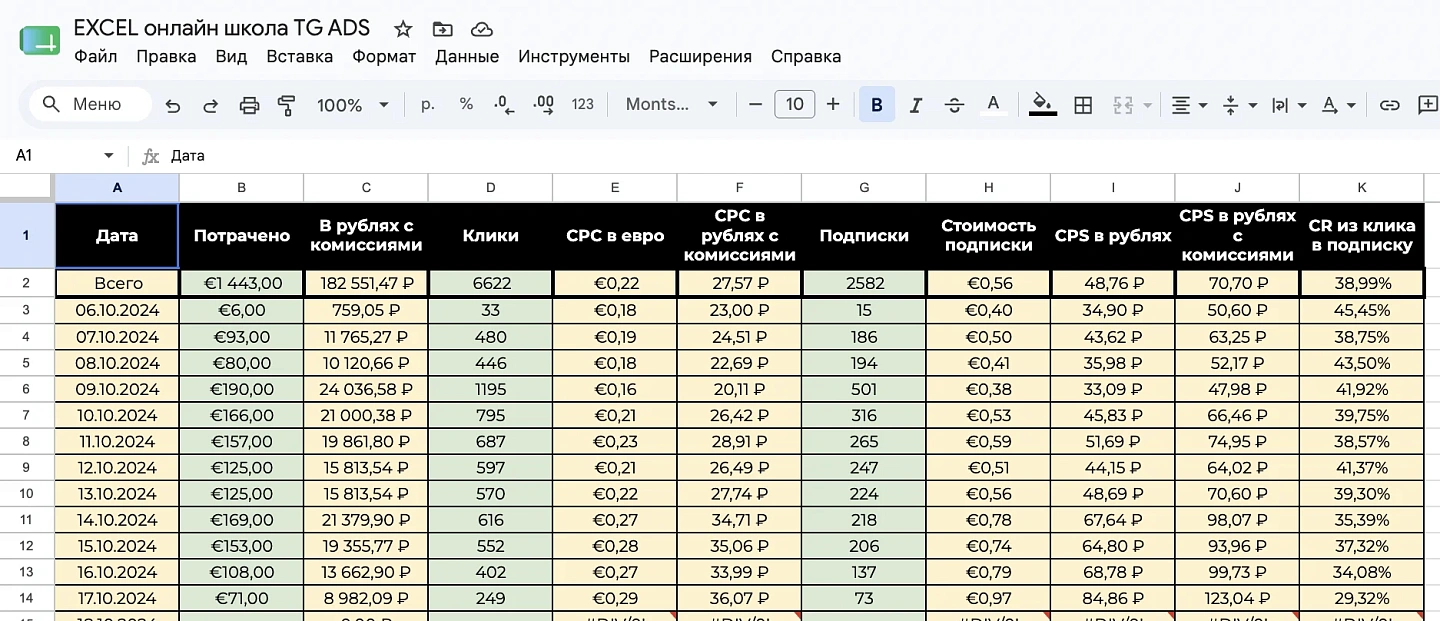Select row 10 header
Screen dimensions: 1440x621
click(26, 493)
